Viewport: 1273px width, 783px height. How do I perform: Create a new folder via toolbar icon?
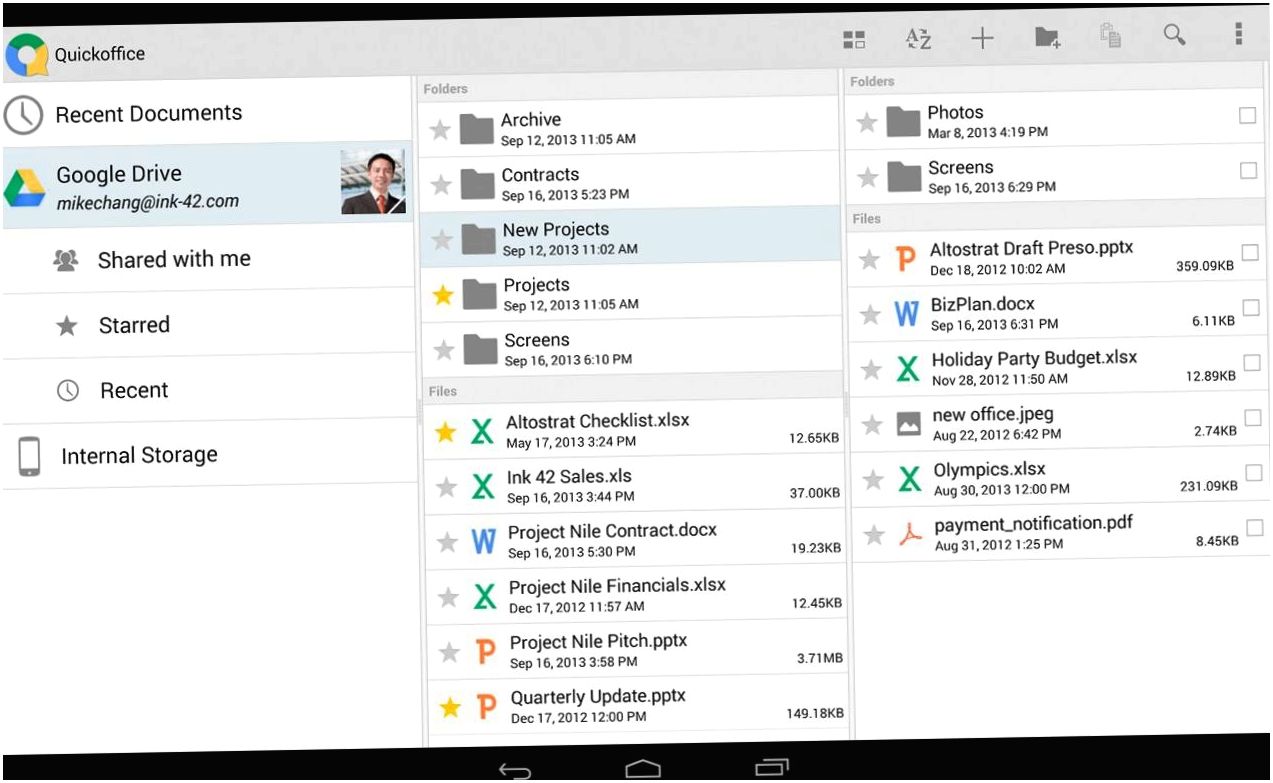pos(1047,38)
